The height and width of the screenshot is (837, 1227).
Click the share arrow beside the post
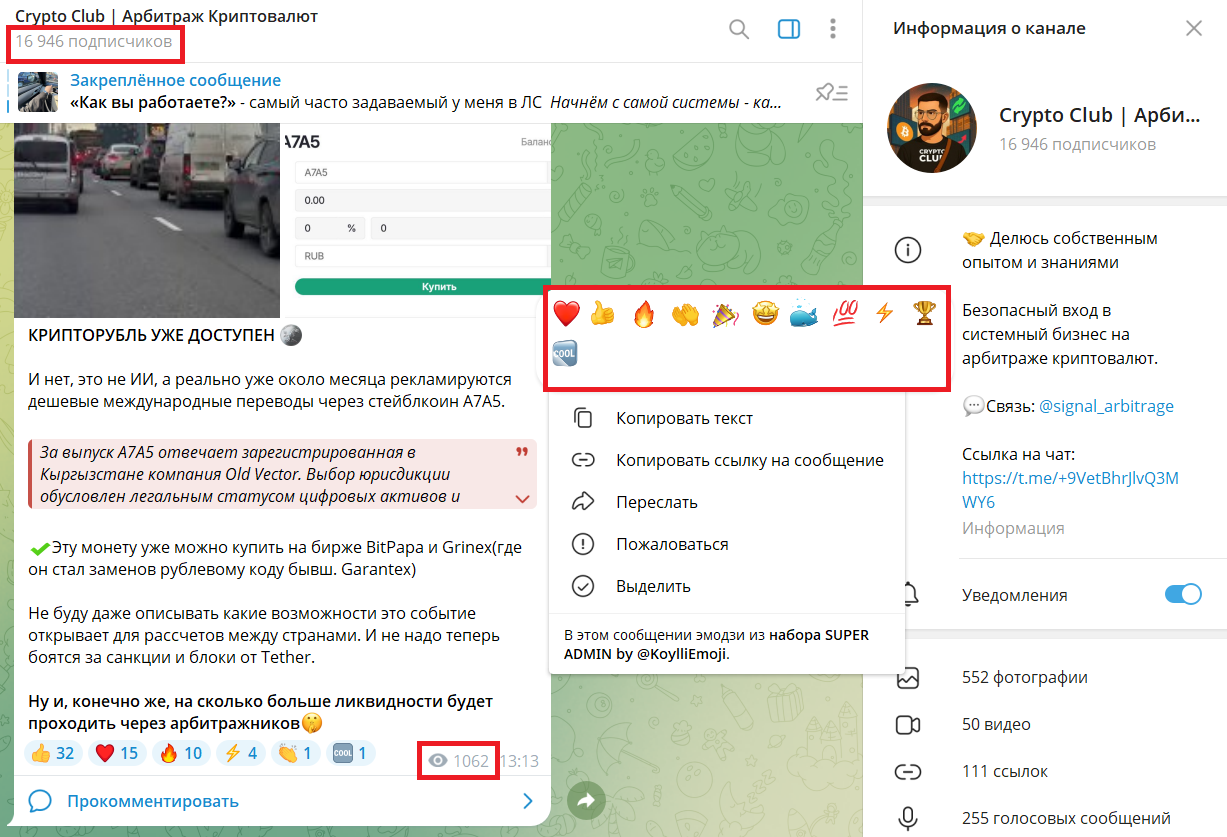click(x=587, y=800)
